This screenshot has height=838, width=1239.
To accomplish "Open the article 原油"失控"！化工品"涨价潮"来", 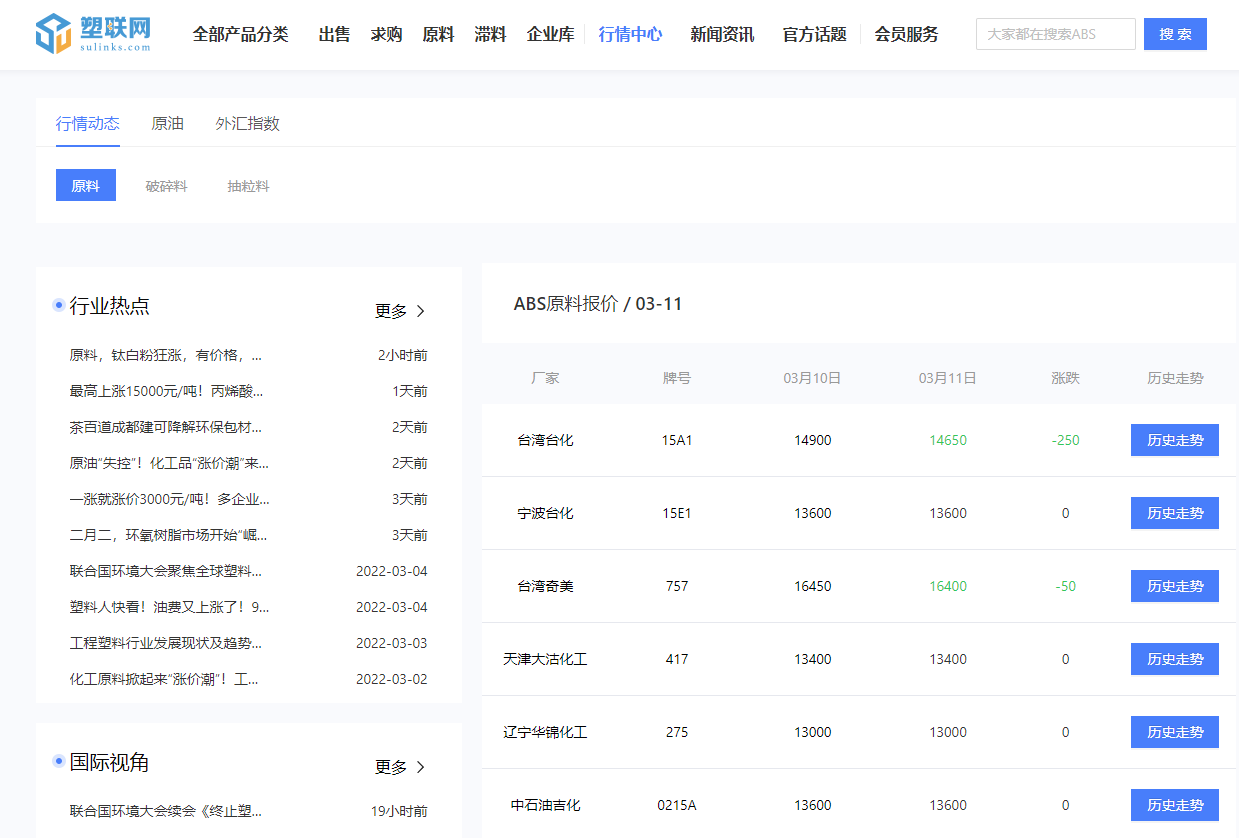I will [x=169, y=463].
